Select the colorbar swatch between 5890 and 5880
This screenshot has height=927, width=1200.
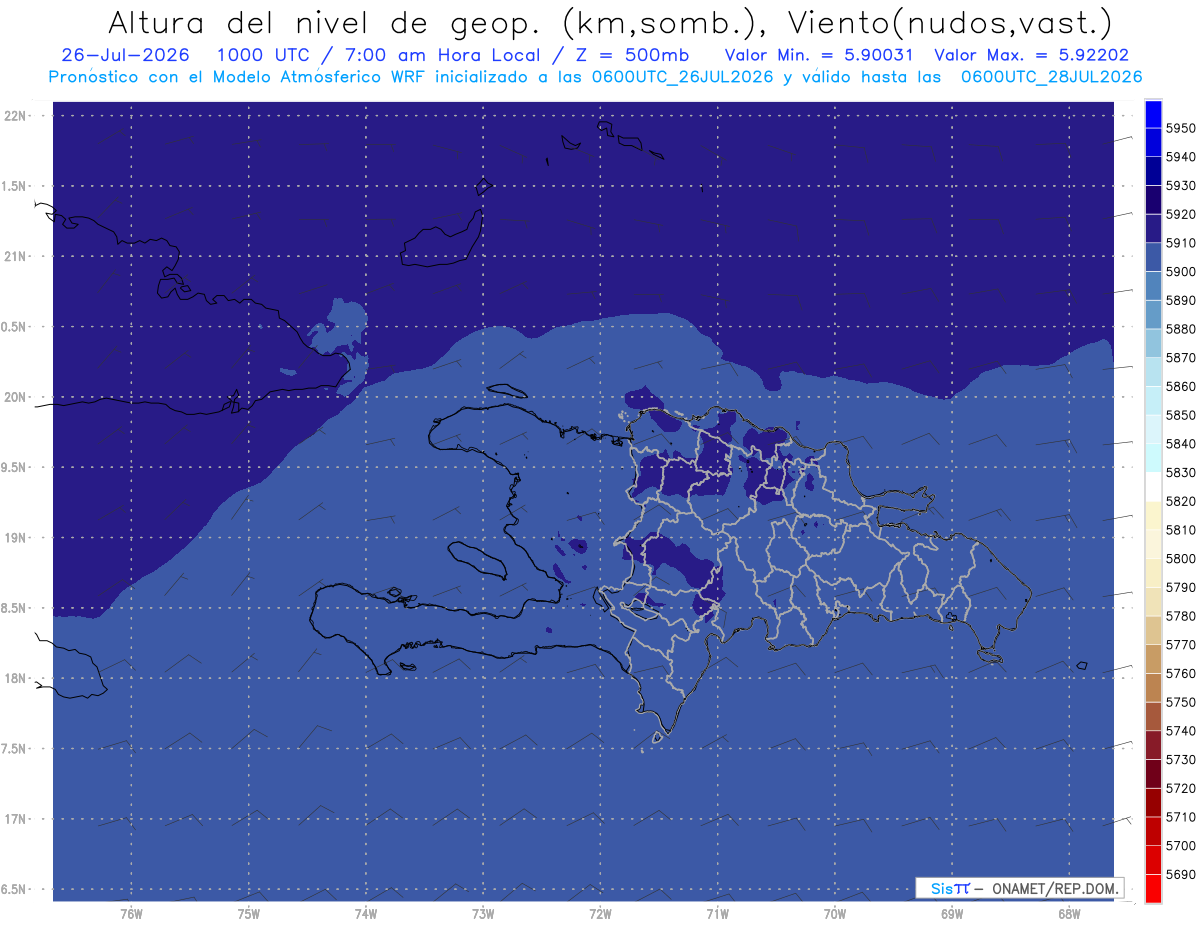[1153, 315]
